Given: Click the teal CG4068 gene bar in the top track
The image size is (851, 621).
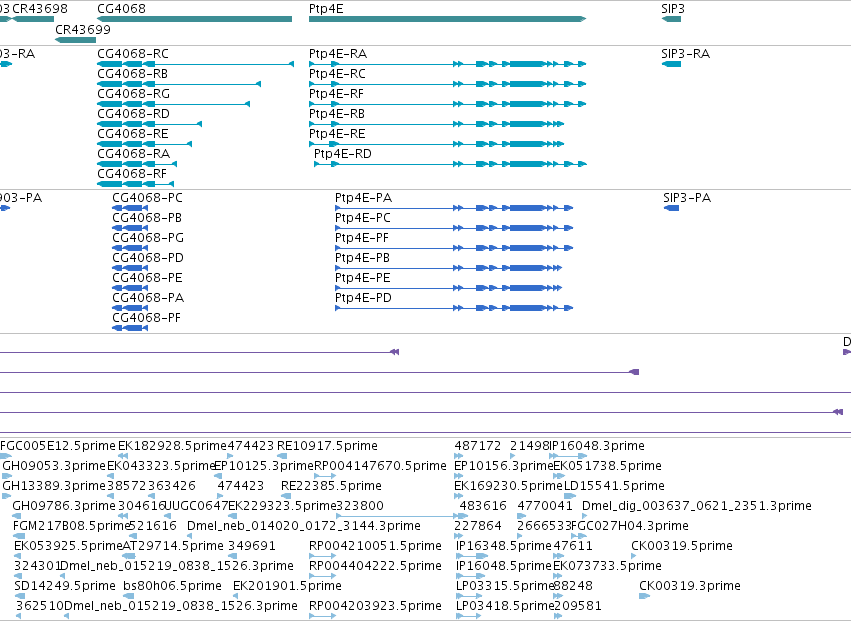Looking at the screenshot, I should 194,19.
